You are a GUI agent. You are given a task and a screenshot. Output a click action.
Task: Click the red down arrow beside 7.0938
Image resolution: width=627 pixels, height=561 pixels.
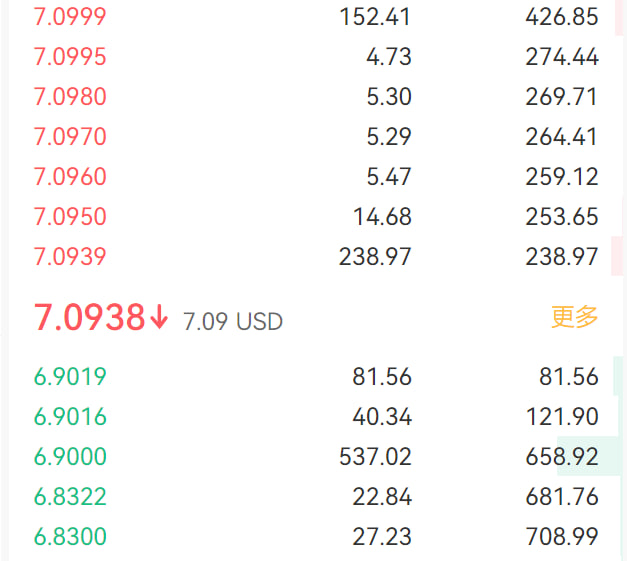pyautogui.click(x=159, y=317)
